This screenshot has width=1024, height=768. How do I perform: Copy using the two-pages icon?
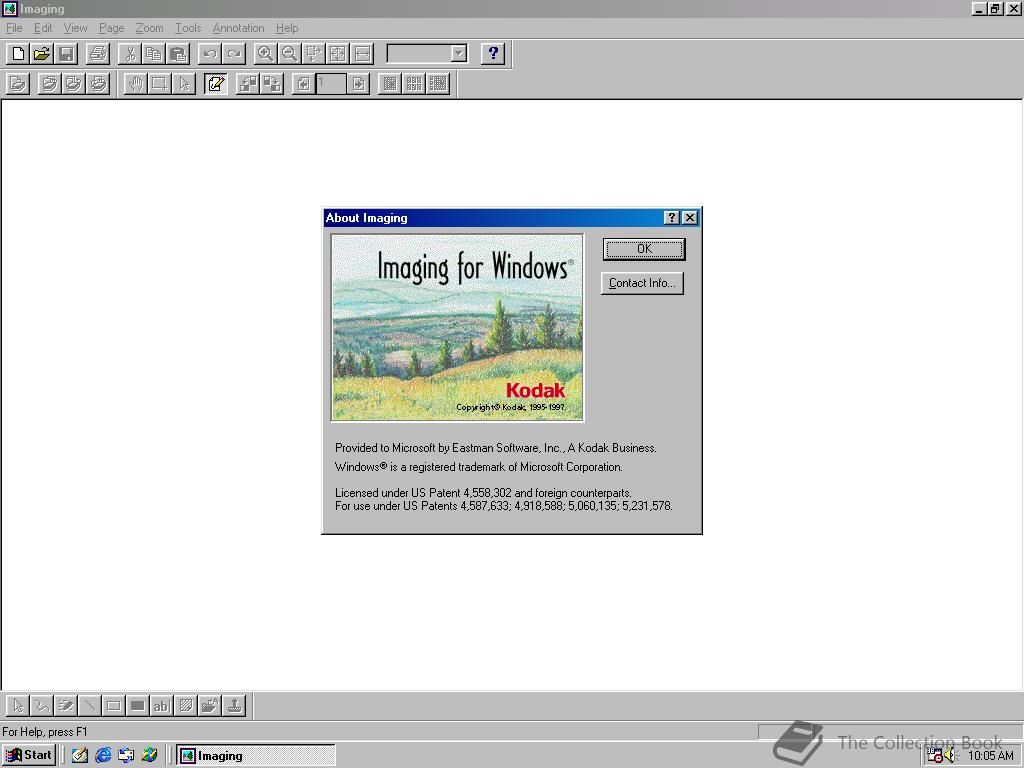(x=154, y=54)
